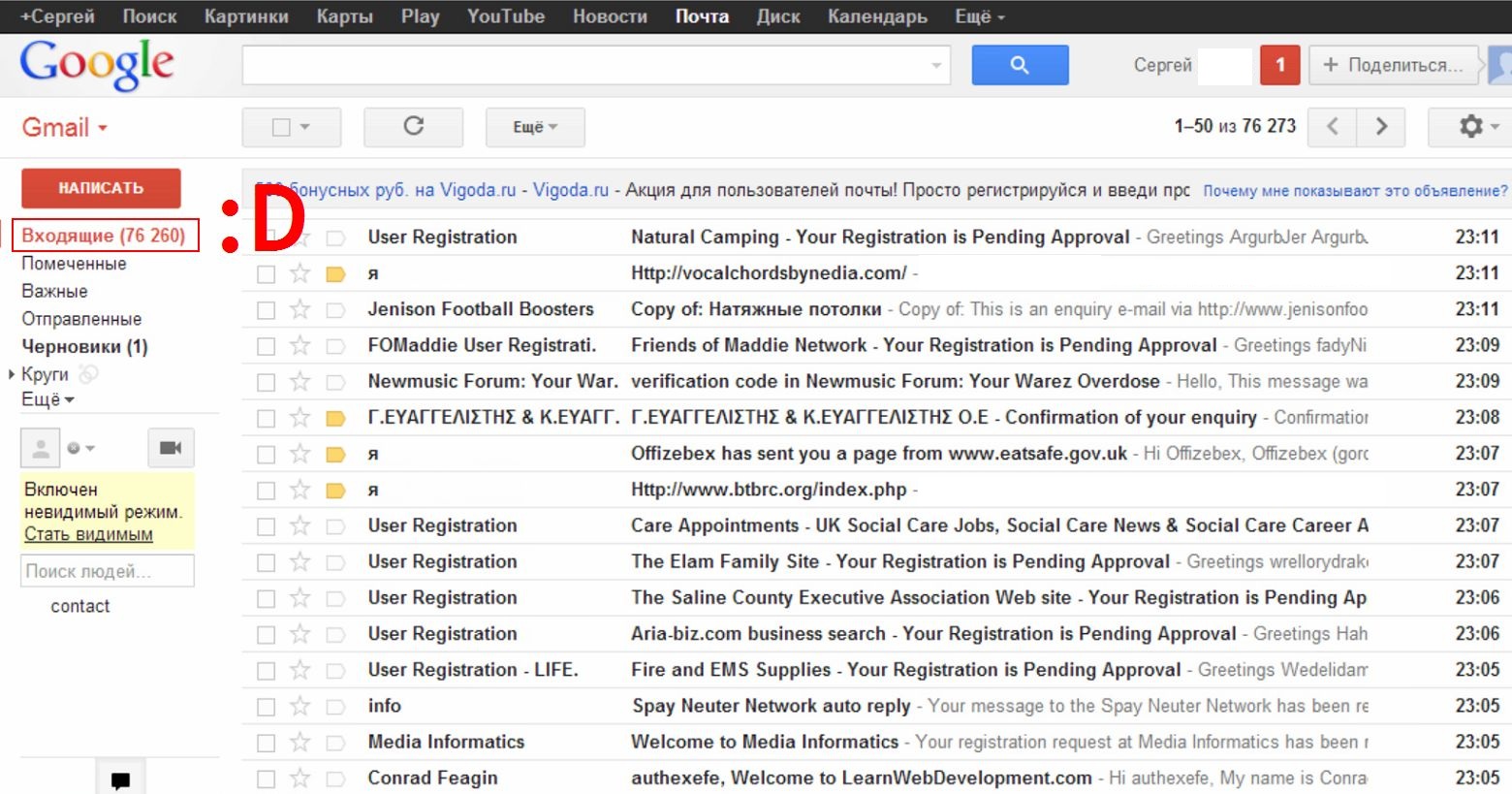Screen dimensions: 1512x794
Task: Open Карты in the top bar
Action: coord(344,16)
